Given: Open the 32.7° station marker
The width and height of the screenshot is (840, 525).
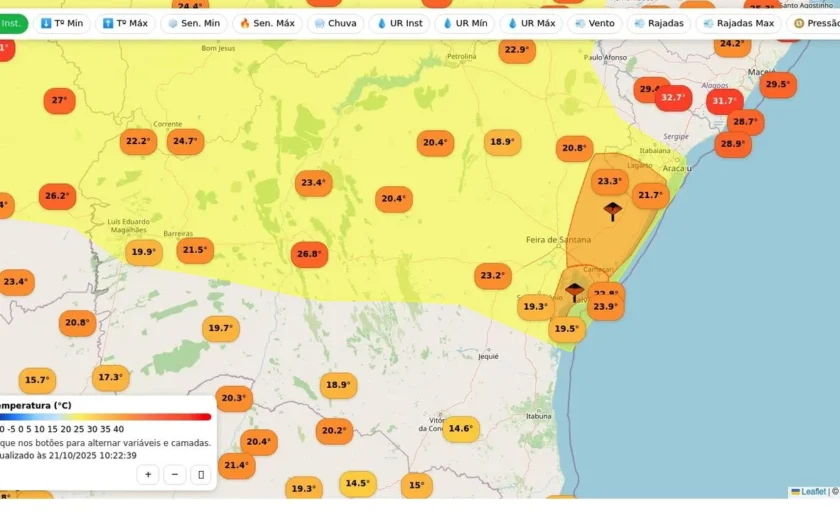Looking at the screenshot, I should coord(673,98).
